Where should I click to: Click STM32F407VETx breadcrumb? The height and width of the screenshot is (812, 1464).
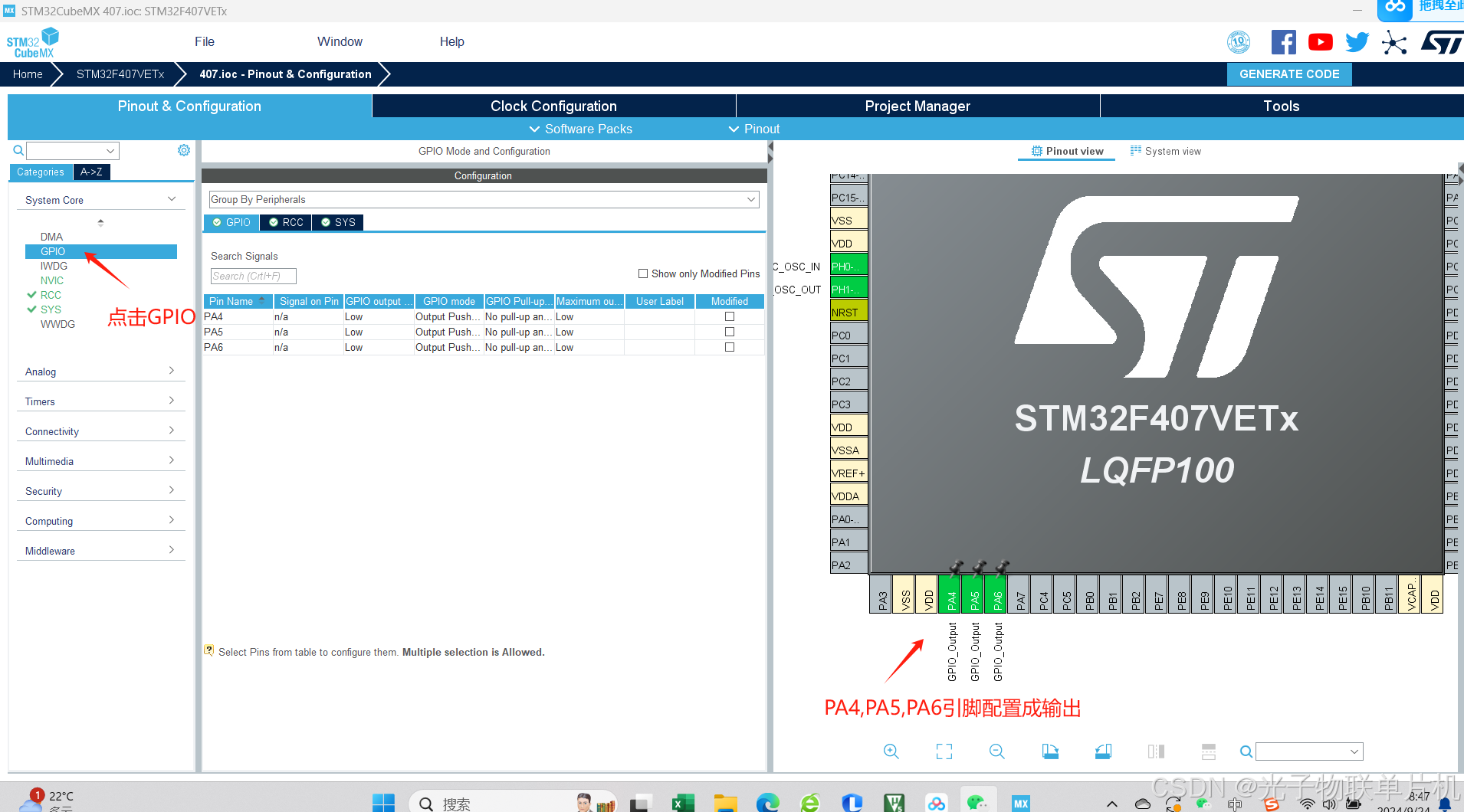[120, 74]
